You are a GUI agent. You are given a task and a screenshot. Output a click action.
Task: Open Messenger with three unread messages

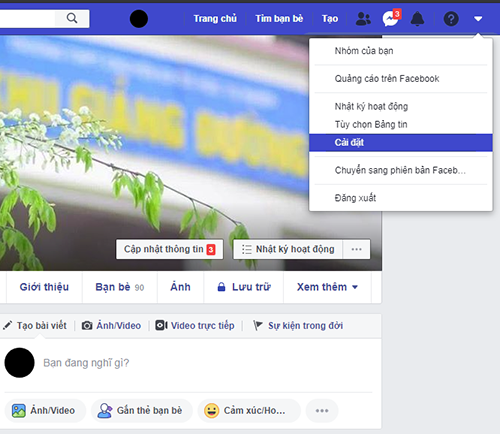pos(391,18)
